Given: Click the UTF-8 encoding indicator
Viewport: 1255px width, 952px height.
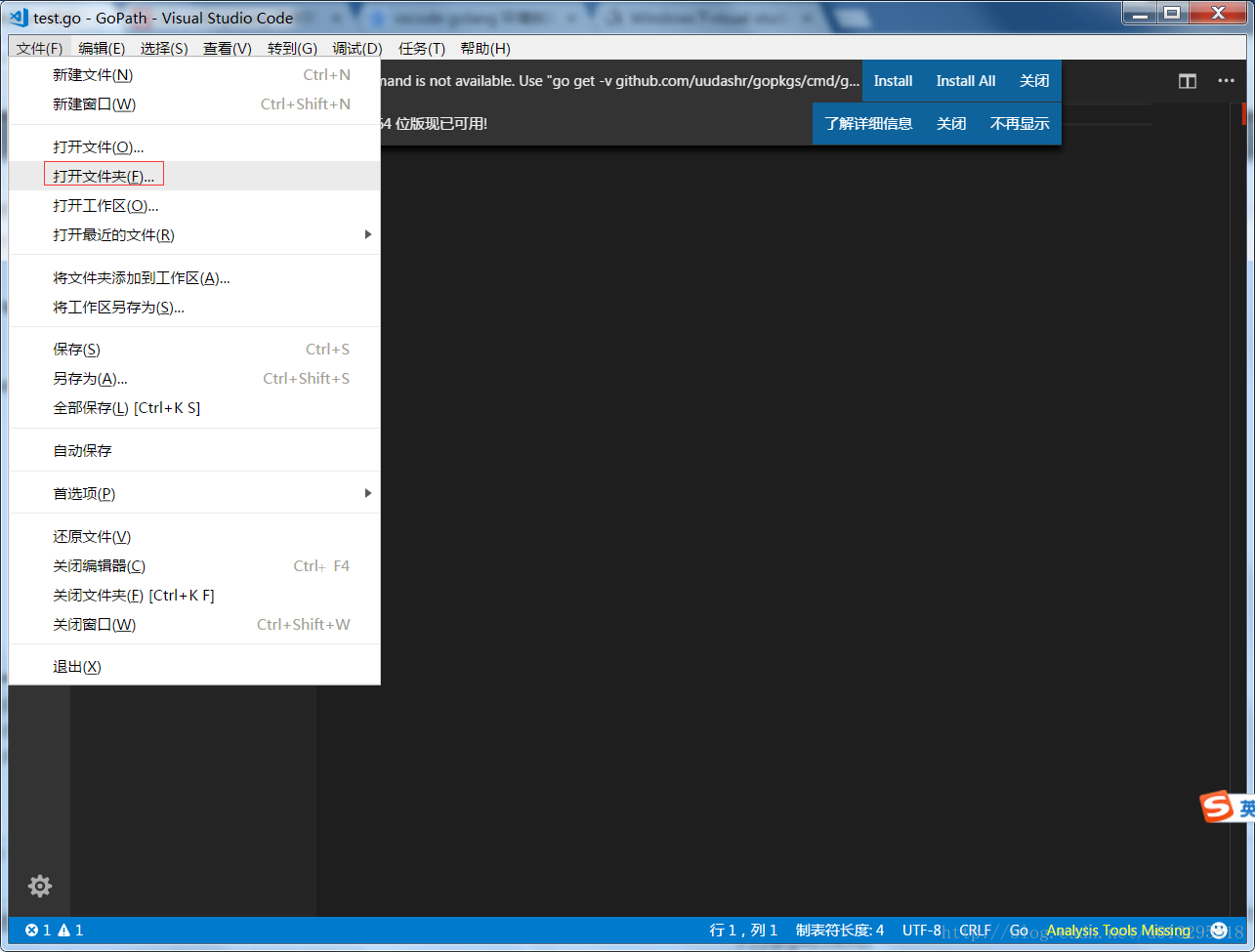Looking at the screenshot, I should 922,931.
